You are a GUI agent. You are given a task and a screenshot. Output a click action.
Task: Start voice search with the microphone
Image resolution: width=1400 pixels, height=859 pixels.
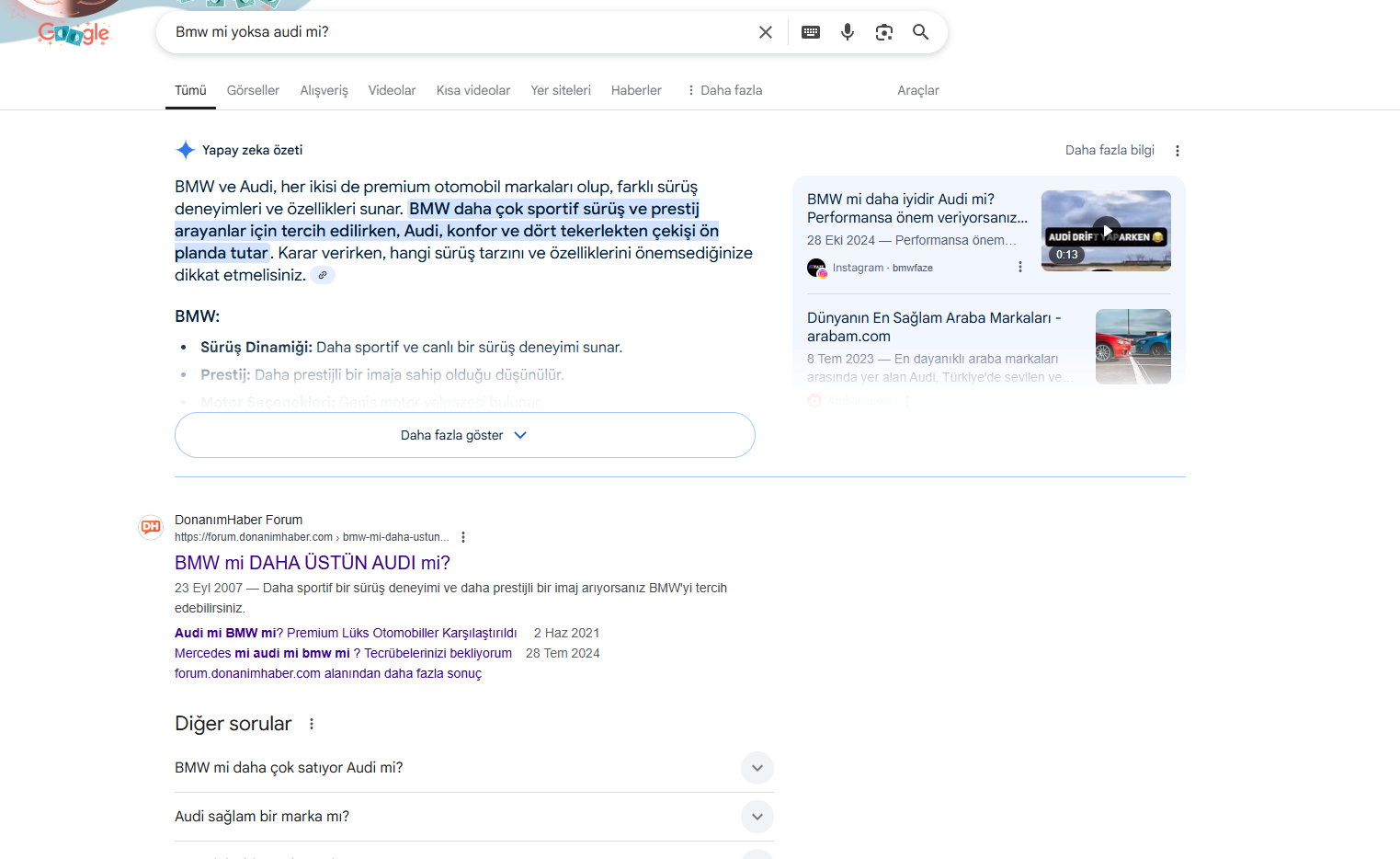pyautogui.click(x=848, y=32)
